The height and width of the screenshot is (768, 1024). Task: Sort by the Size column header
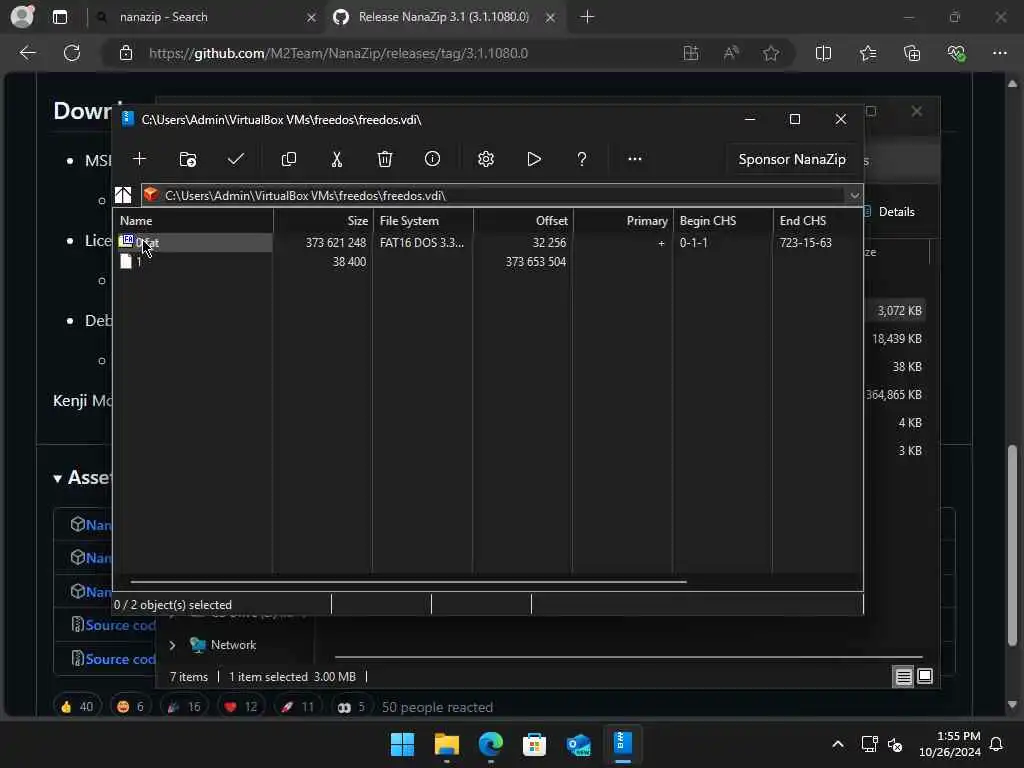click(x=323, y=221)
